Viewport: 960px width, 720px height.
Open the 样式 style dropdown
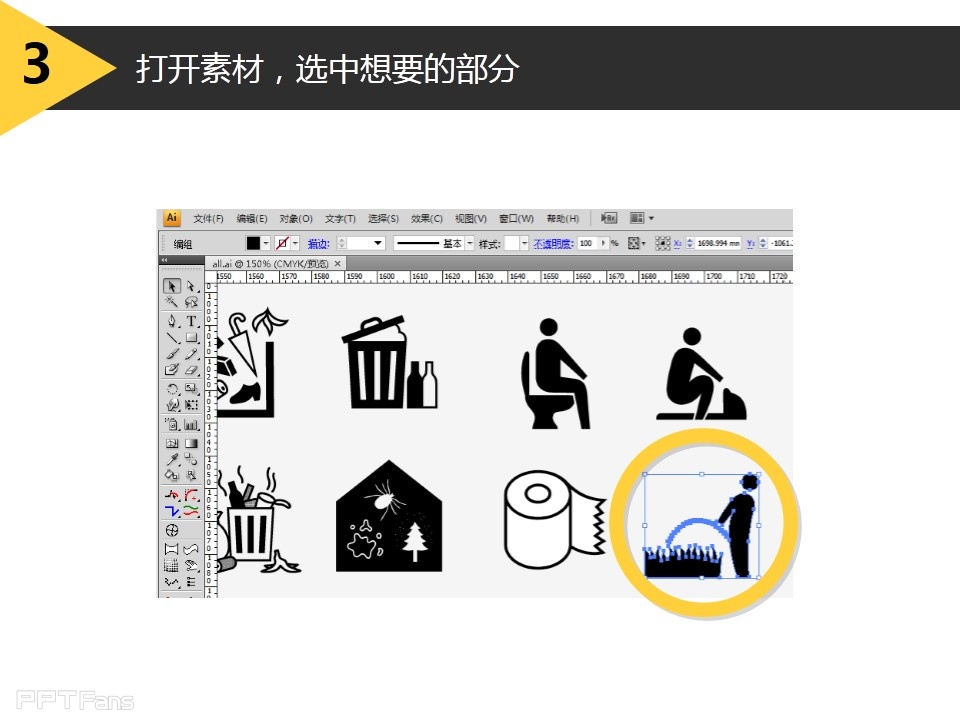[523, 242]
